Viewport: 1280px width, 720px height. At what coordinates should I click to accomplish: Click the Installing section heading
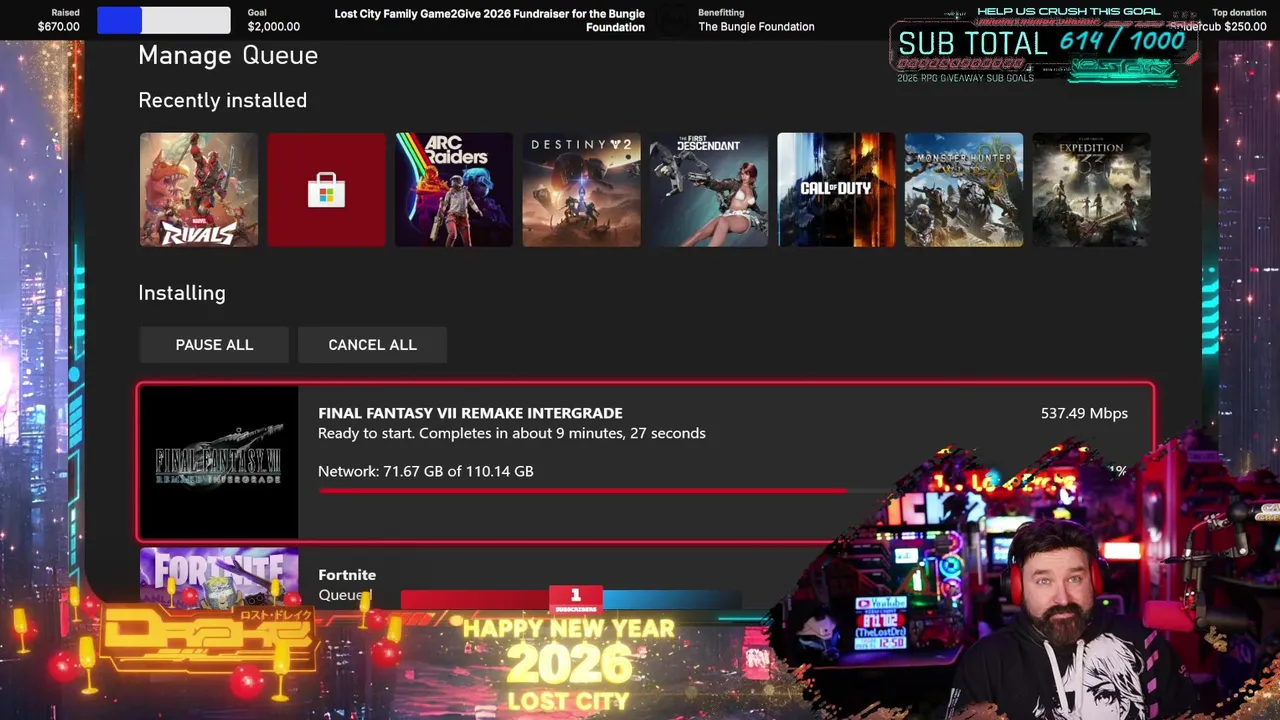[x=182, y=293]
